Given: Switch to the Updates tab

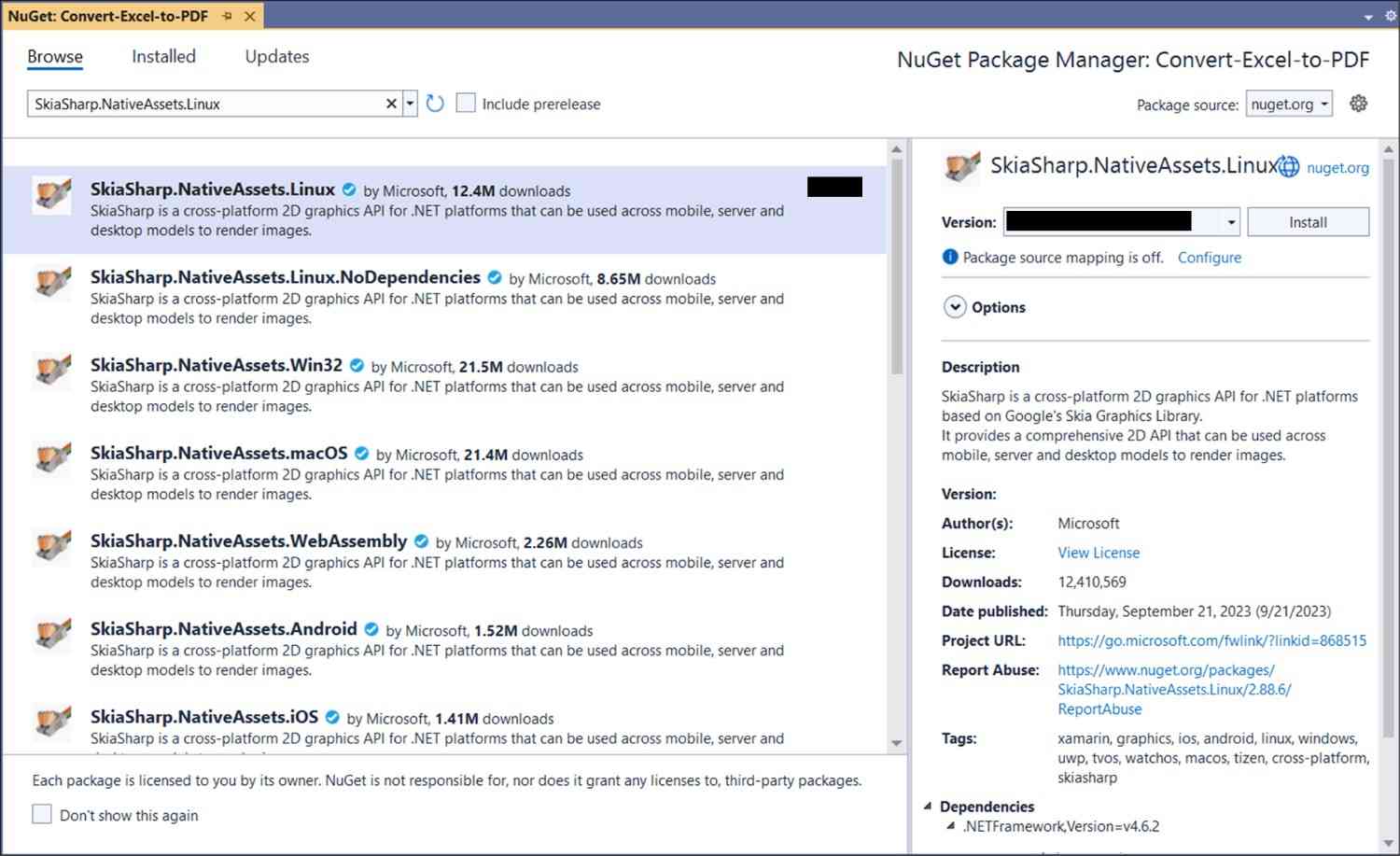Looking at the screenshot, I should pos(276,57).
